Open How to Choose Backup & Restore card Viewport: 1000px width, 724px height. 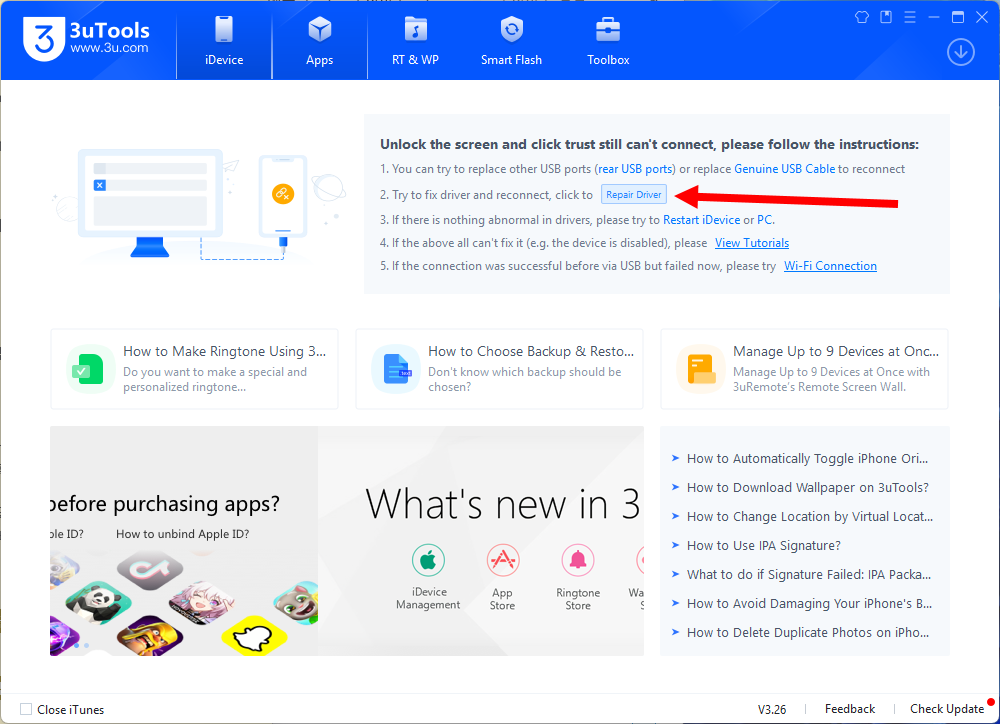point(499,369)
